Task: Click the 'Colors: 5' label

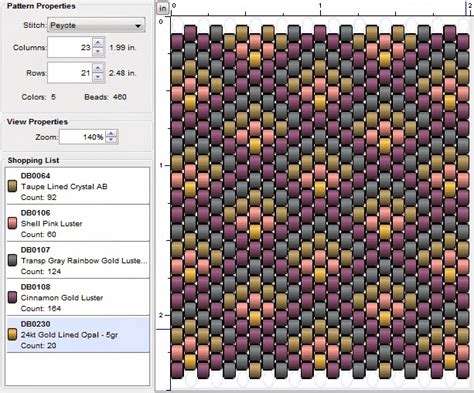Action: pos(38,97)
